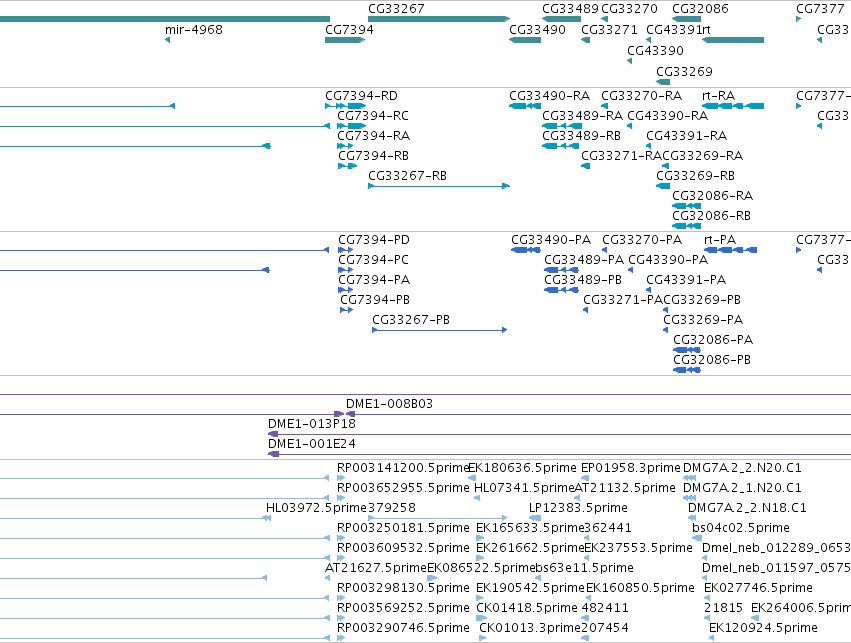The height and width of the screenshot is (643, 851).
Task: Click EST LP12383.5prime
Action: 578,508
